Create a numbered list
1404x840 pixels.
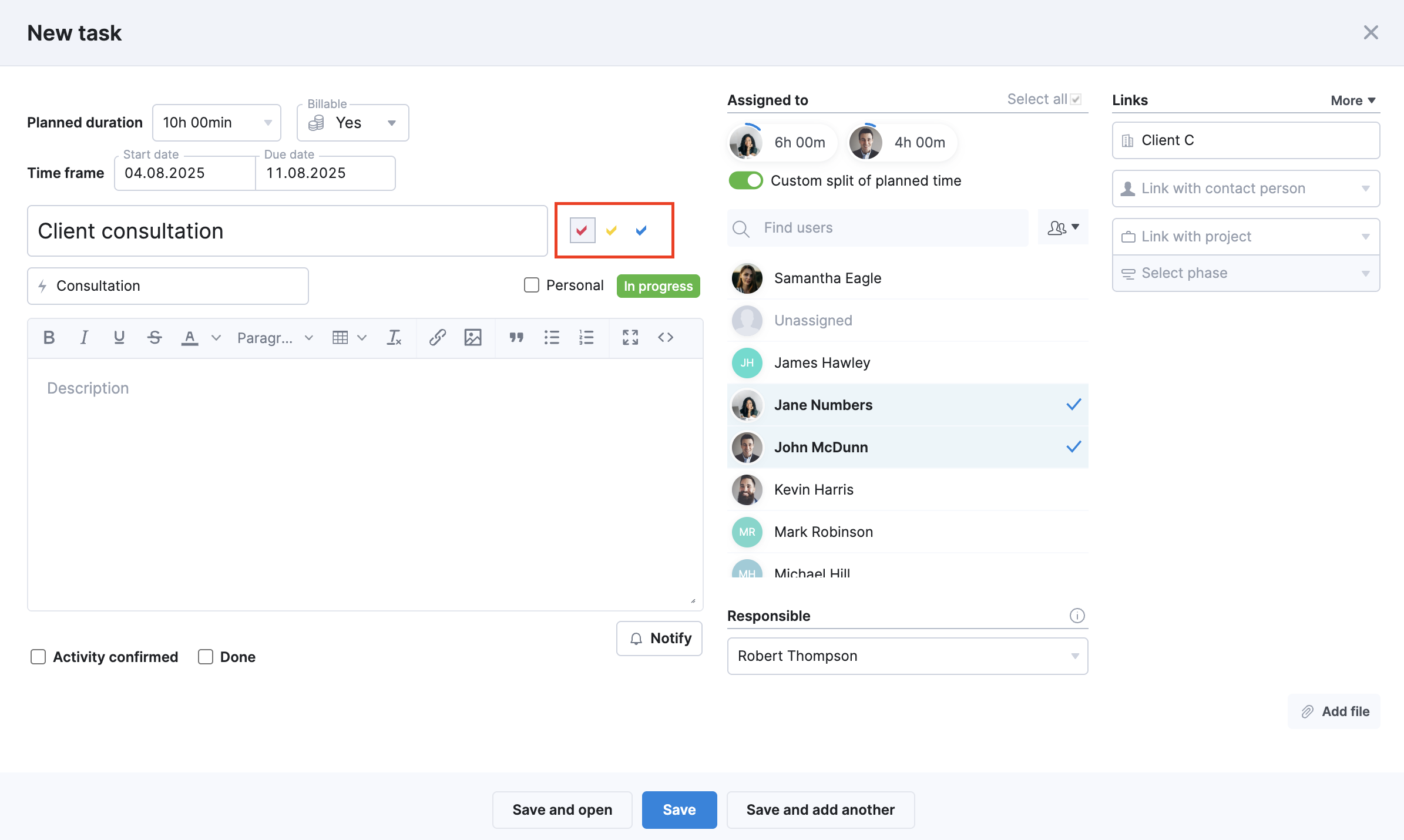tap(586, 338)
